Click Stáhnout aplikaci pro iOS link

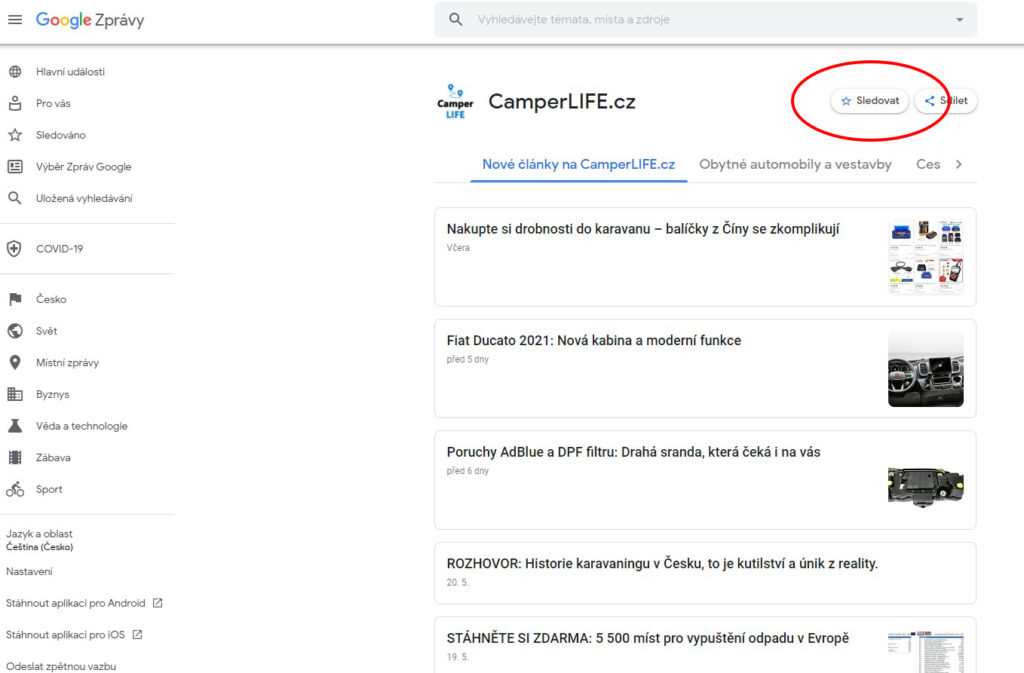click(x=65, y=634)
